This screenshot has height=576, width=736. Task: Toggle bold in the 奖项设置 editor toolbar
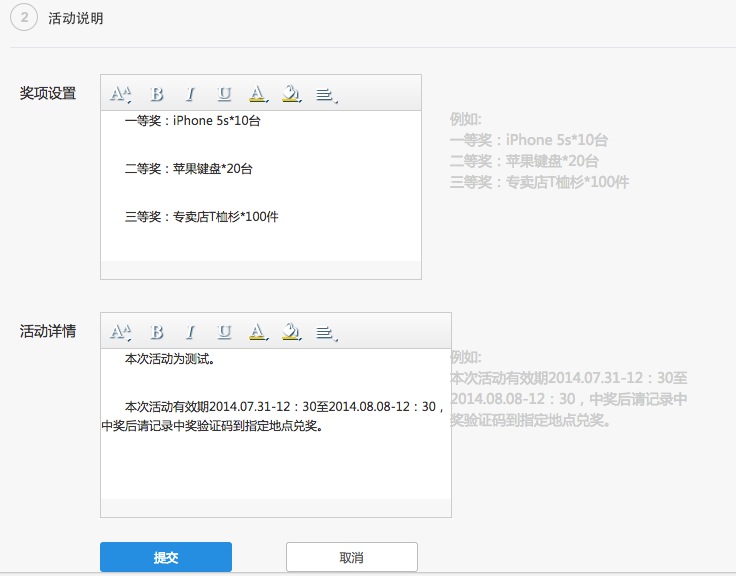tap(157, 94)
